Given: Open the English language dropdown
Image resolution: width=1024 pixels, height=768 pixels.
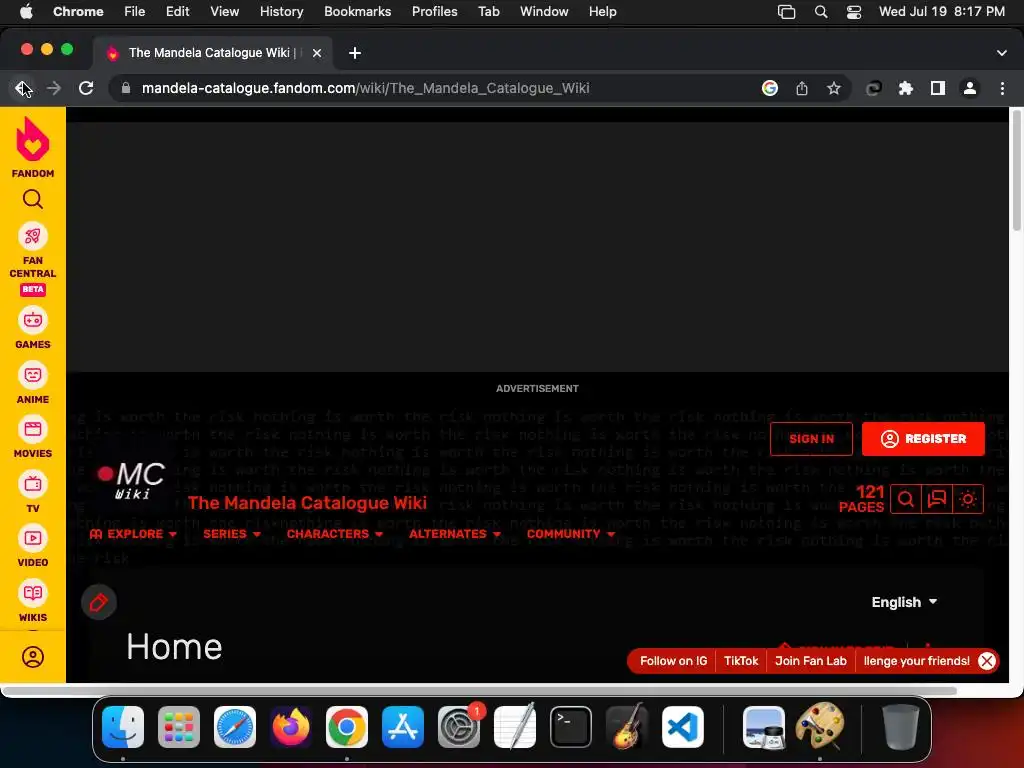Looking at the screenshot, I should 904,602.
